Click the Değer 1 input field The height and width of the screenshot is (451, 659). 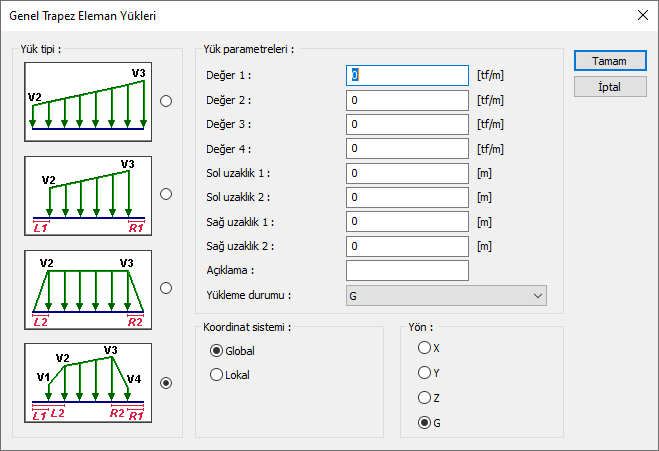(x=407, y=76)
